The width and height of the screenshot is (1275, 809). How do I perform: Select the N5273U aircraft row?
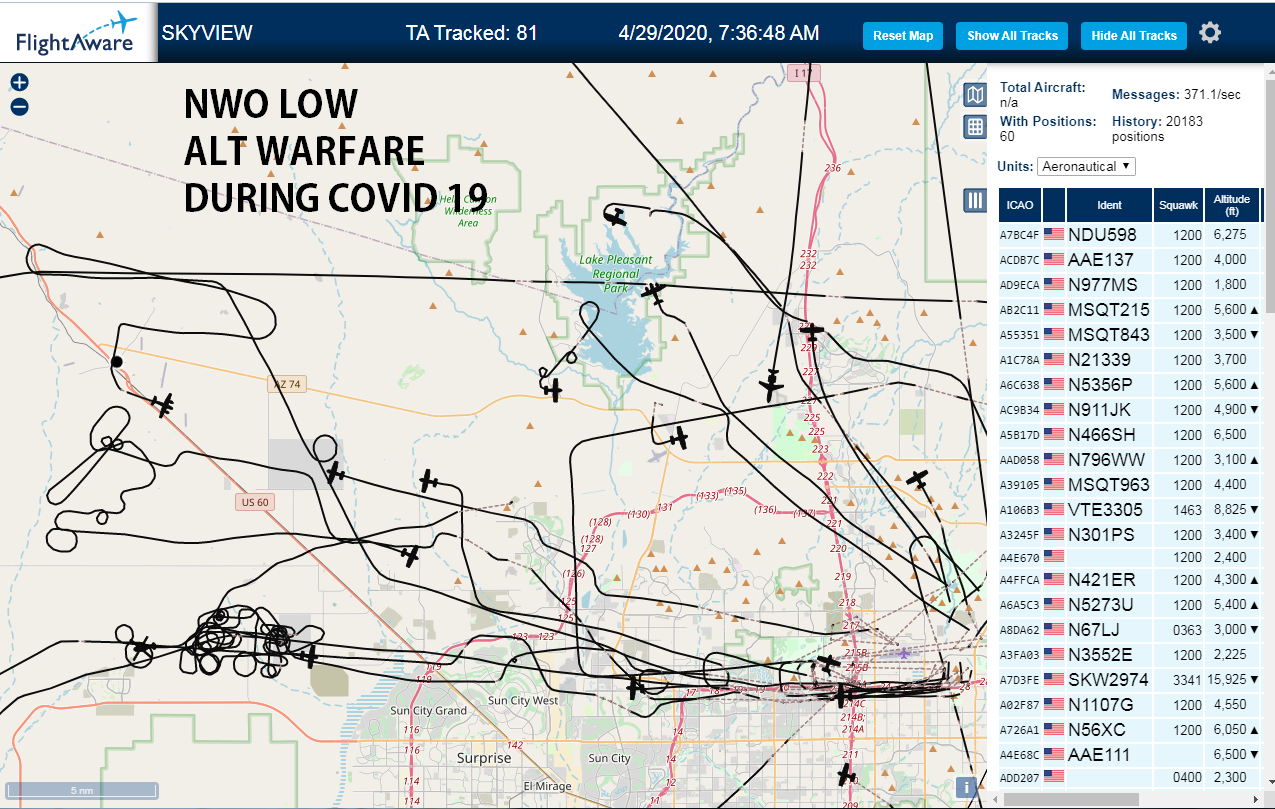(x=1130, y=605)
